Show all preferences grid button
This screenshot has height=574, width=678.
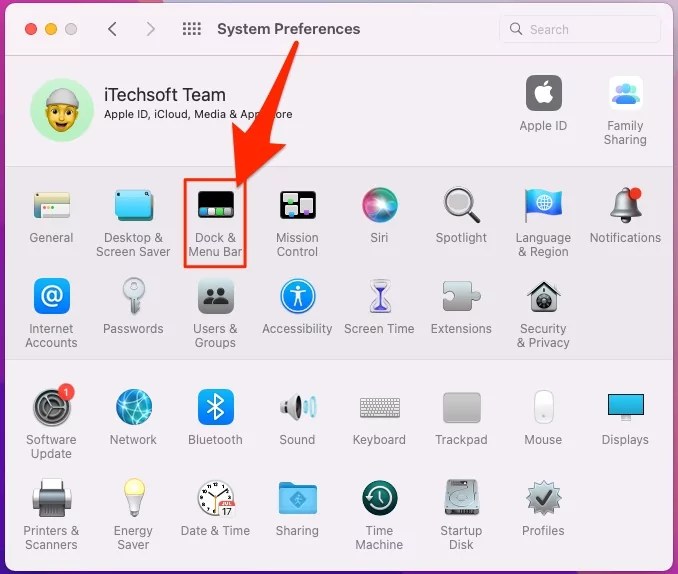point(192,29)
